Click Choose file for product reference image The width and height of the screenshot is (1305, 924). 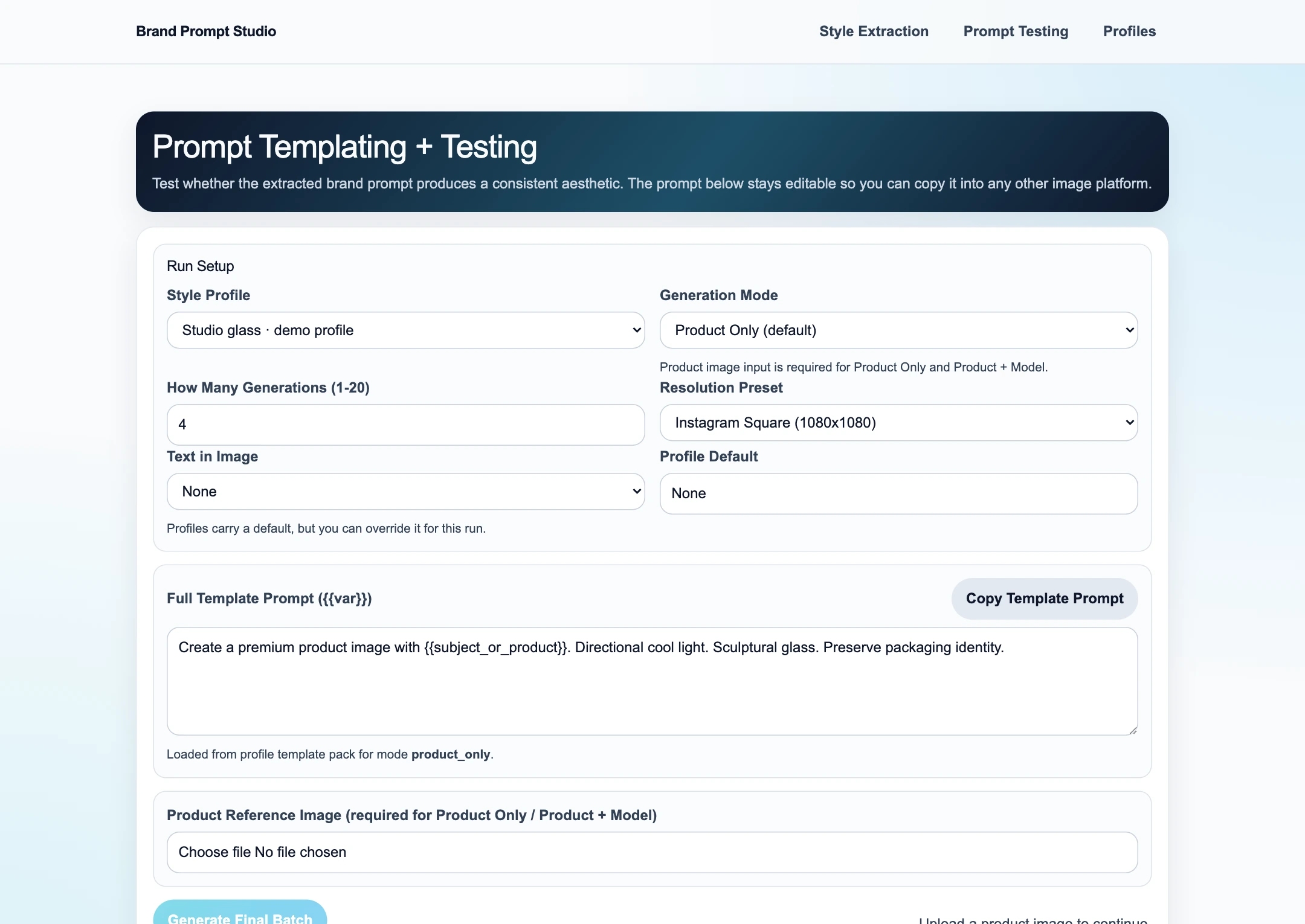[x=214, y=852]
